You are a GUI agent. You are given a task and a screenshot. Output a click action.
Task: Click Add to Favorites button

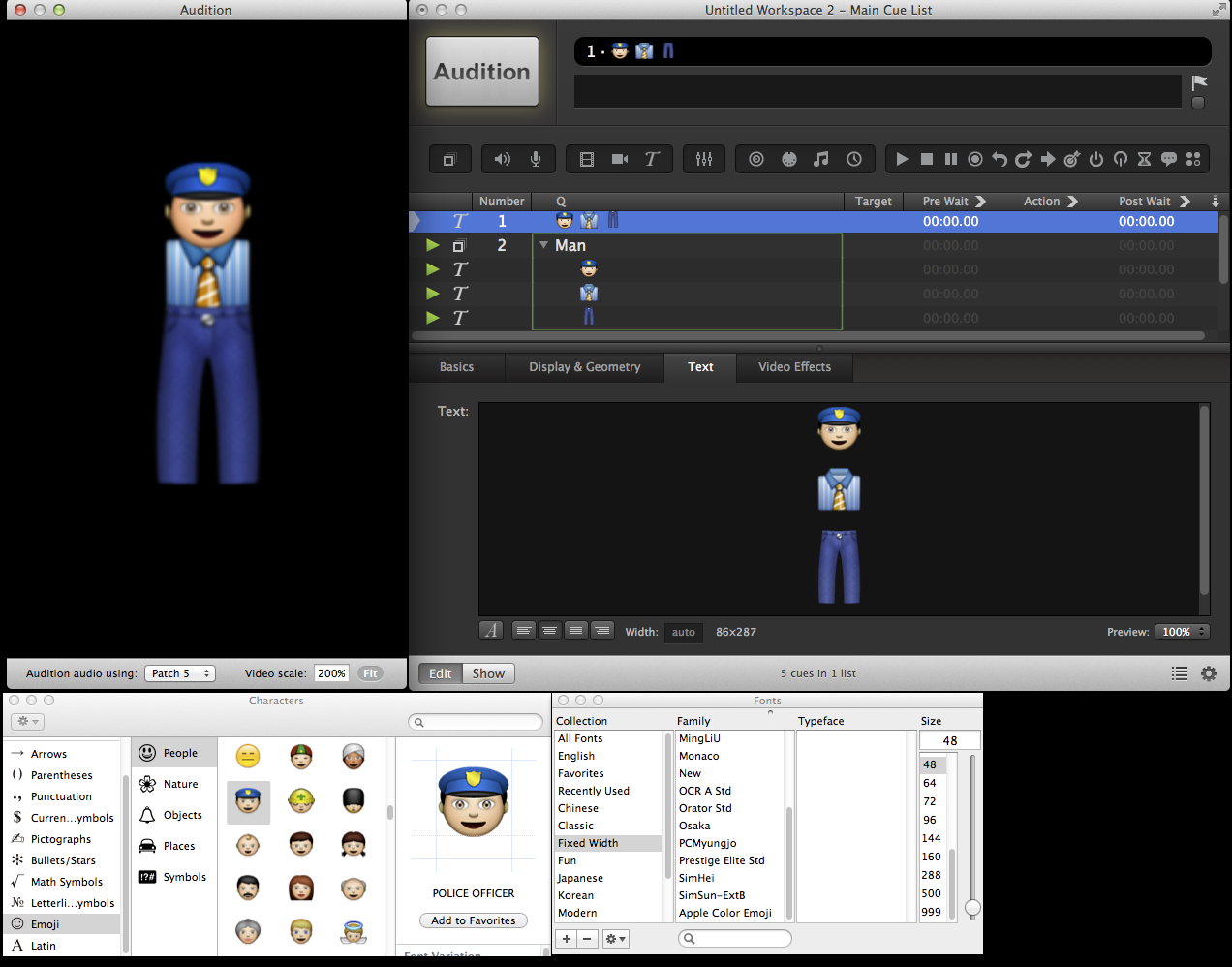474,920
